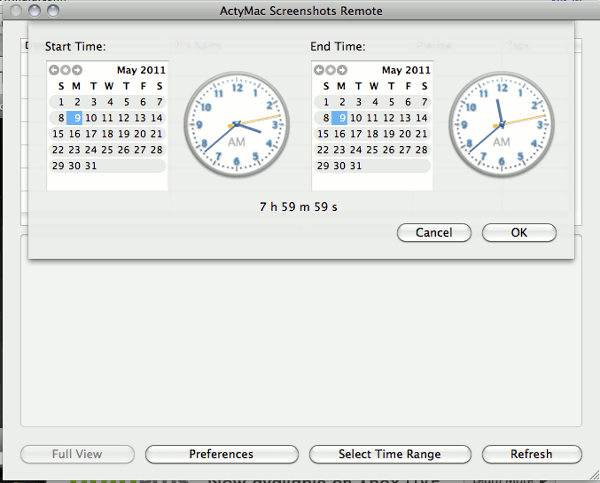Select May 9 in End Time calendar

point(339,118)
